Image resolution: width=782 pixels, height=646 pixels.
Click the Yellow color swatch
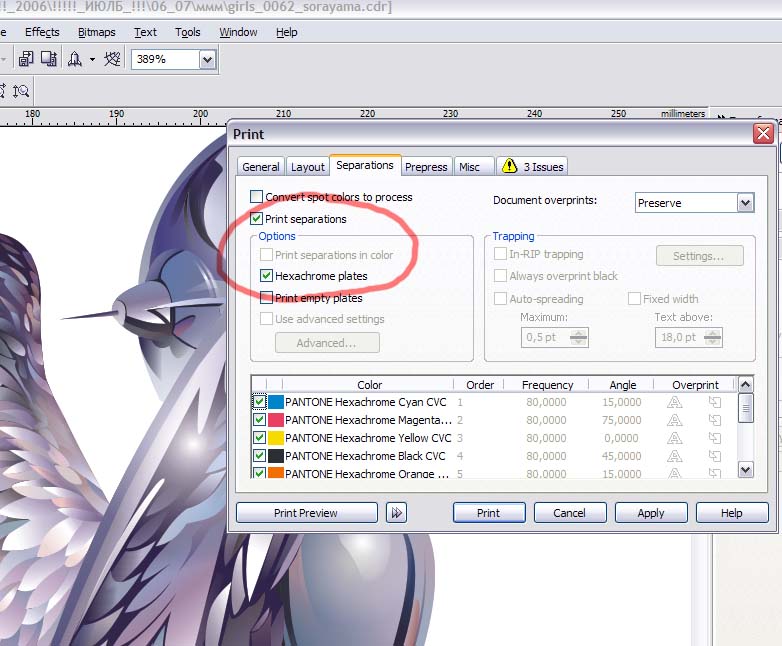click(x=276, y=437)
